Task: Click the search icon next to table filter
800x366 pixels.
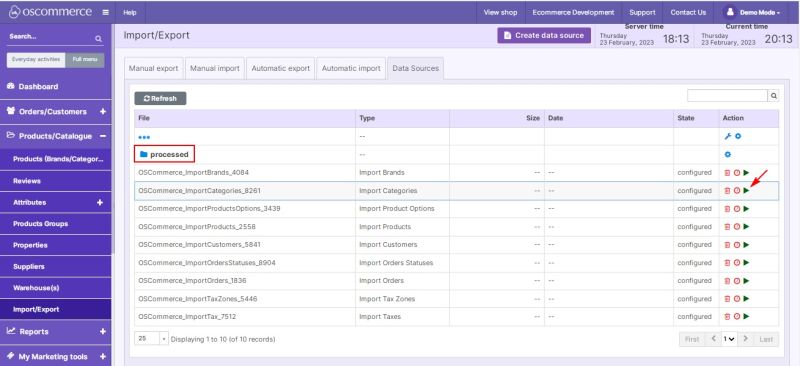Action: coord(773,95)
